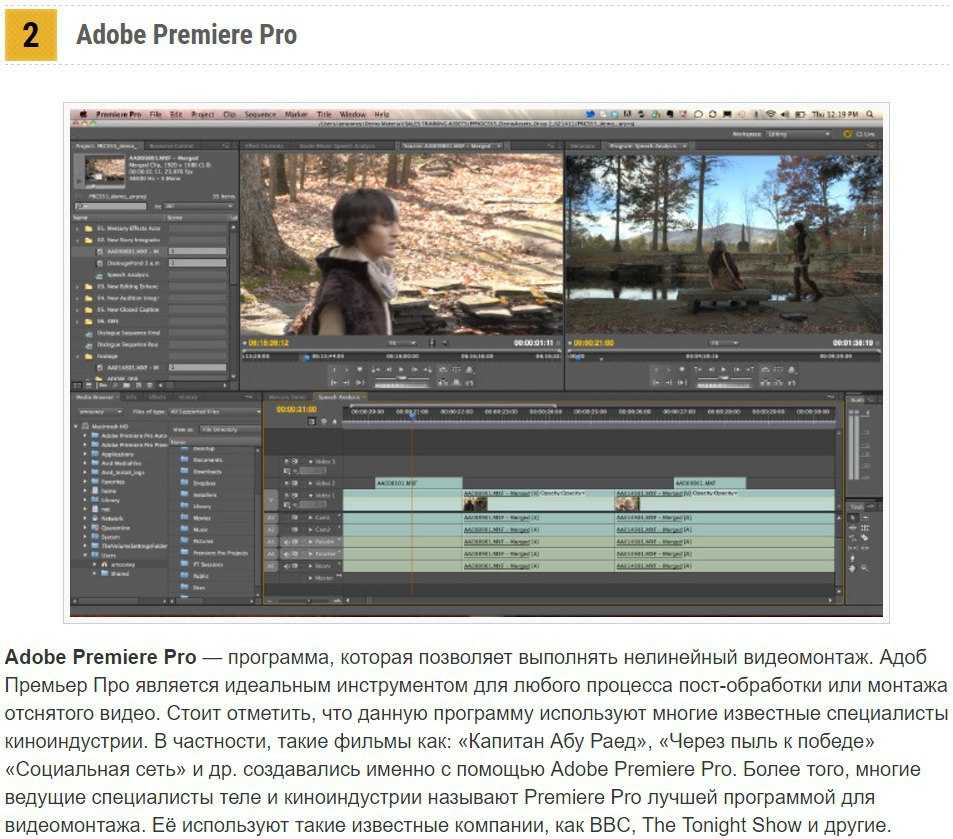
Task: Click the Source monitor Play button
Action: (401, 370)
